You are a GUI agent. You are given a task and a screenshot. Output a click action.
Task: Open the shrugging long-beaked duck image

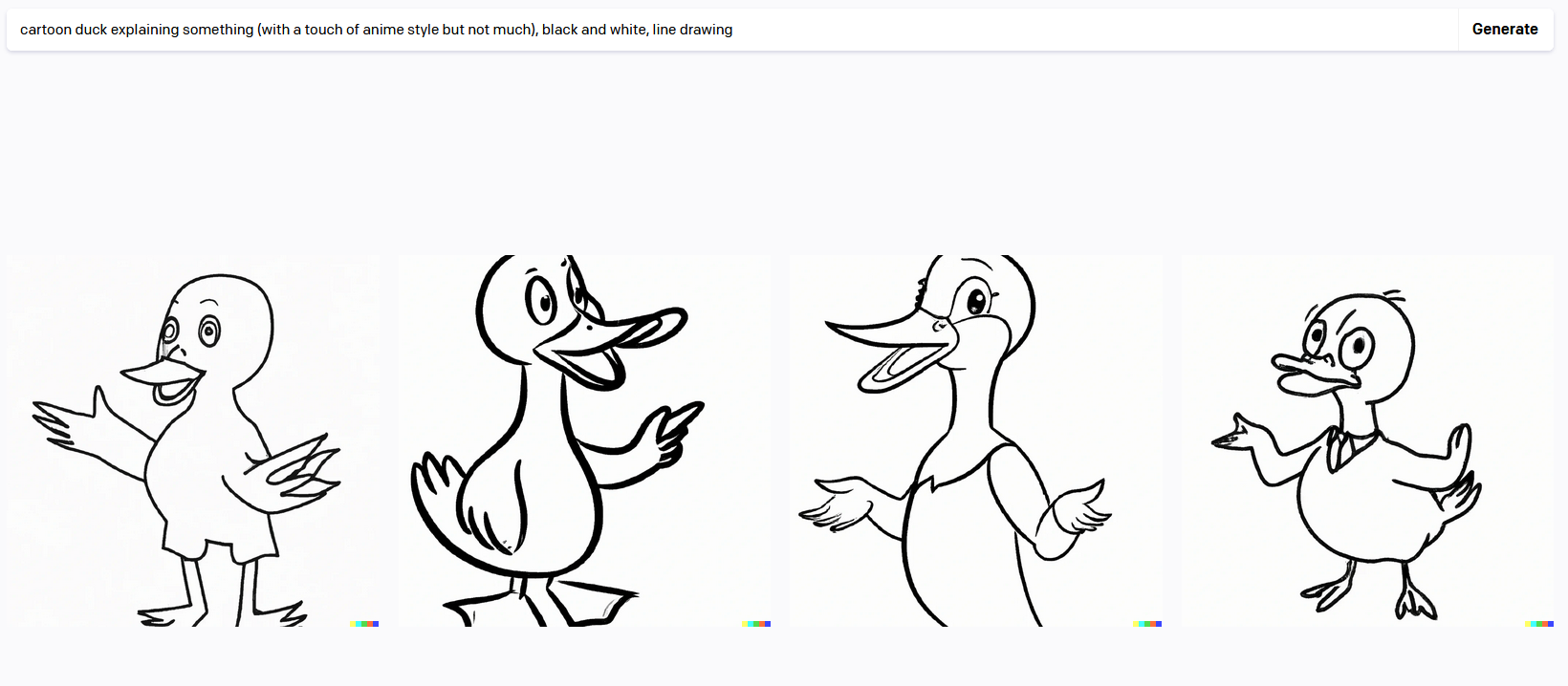(x=976, y=440)
